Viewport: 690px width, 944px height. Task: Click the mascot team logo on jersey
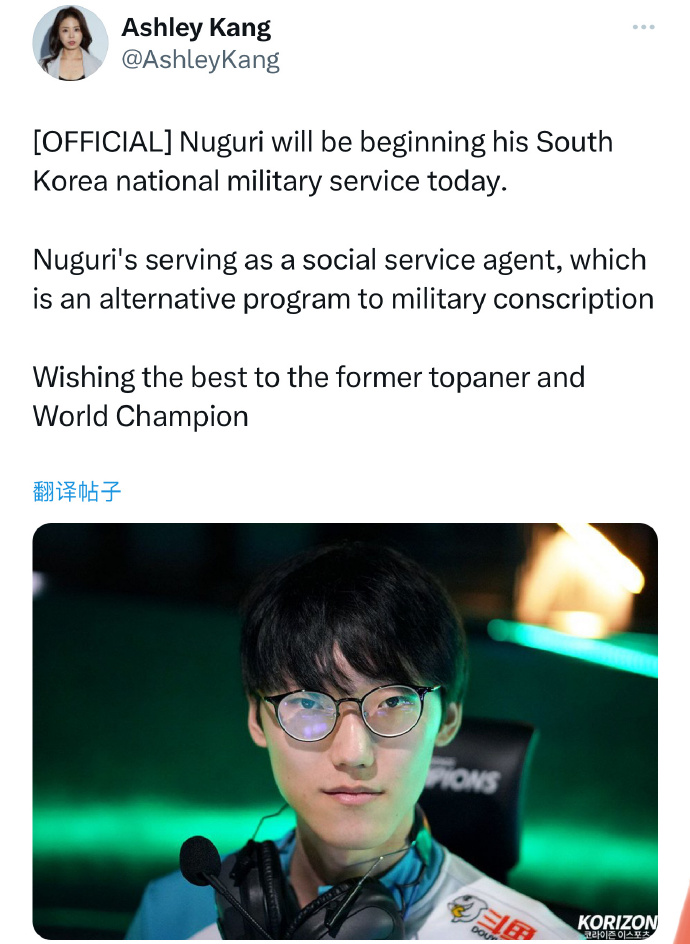(468, 909)
